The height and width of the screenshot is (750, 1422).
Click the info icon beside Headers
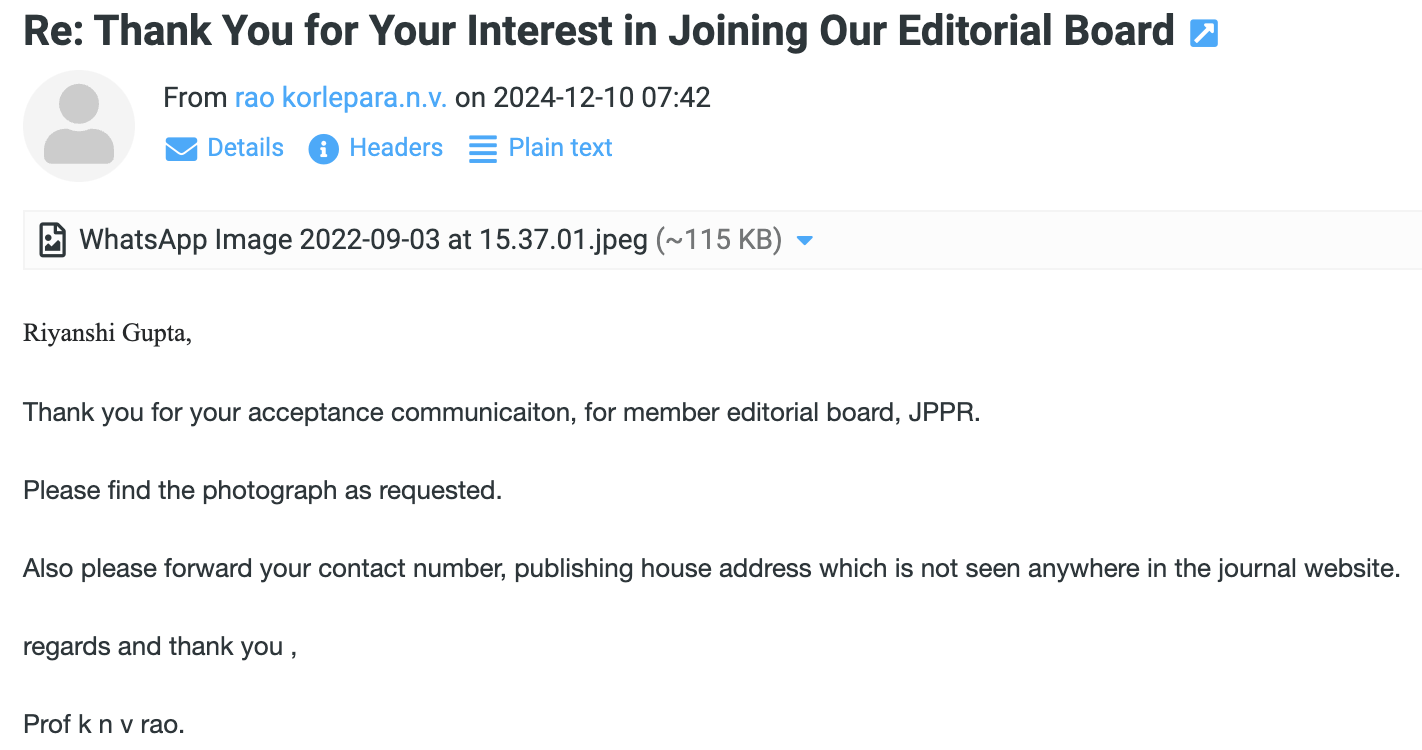323,149
